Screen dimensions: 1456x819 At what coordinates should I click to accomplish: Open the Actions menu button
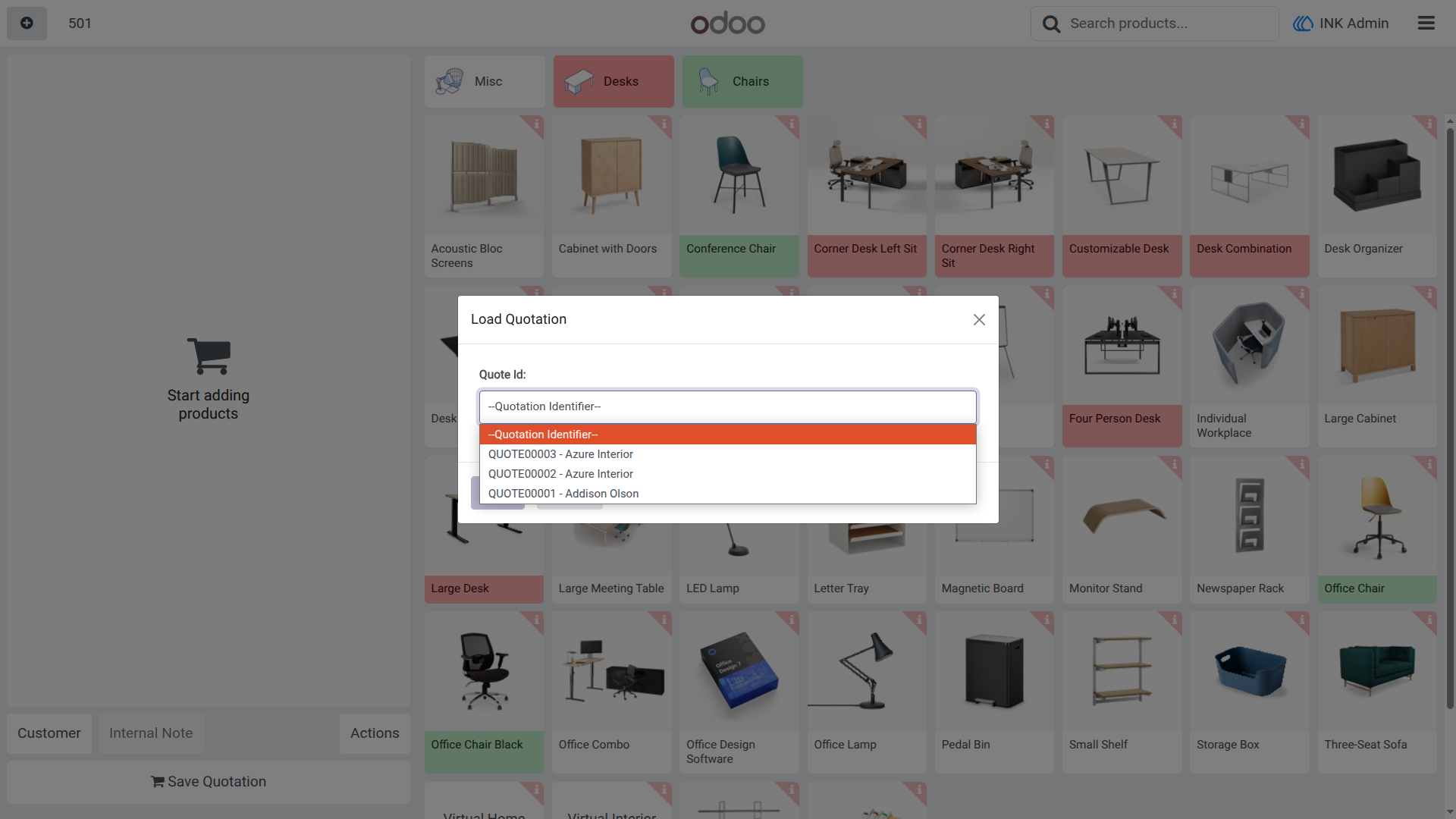pos(375,733)
